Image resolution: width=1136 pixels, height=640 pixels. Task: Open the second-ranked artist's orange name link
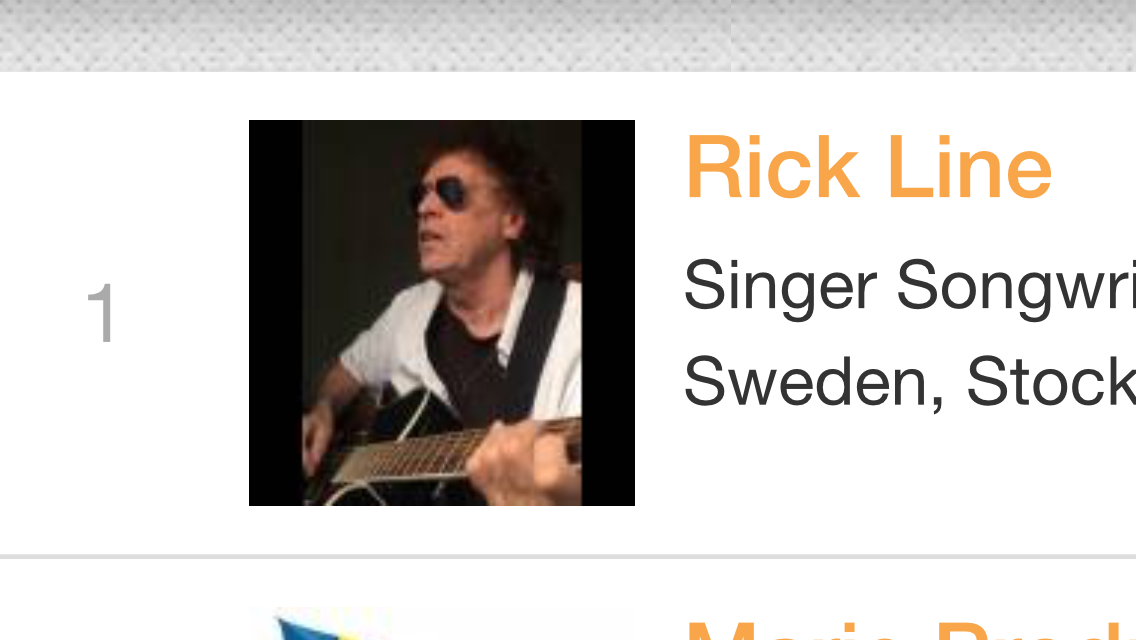click(910, 629)
